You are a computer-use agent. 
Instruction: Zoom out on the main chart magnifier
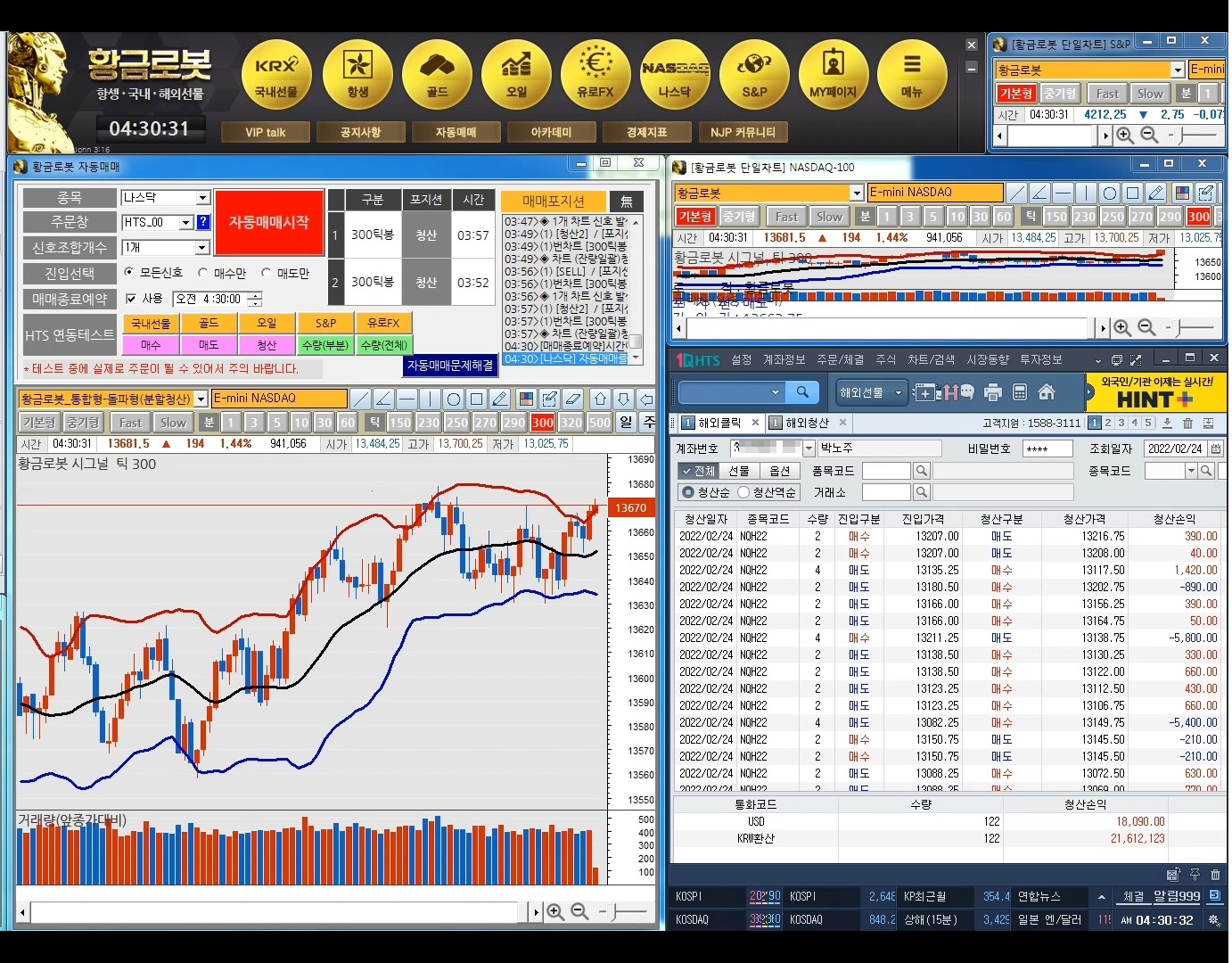tap(579, 911)
